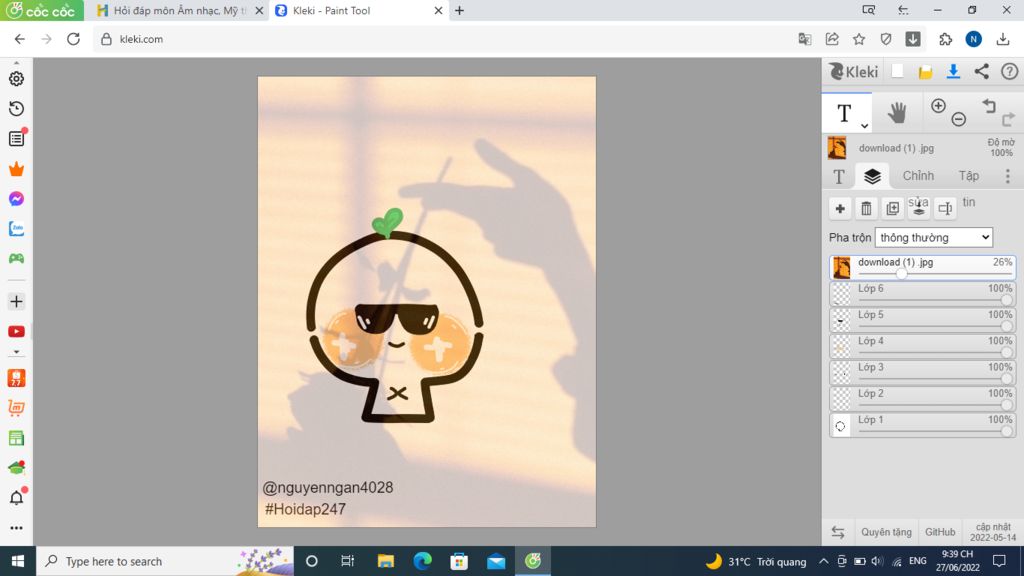This screenshot has height=576, width=1024.
Task: Open the Tập file tab
Action: coord(968,176)
